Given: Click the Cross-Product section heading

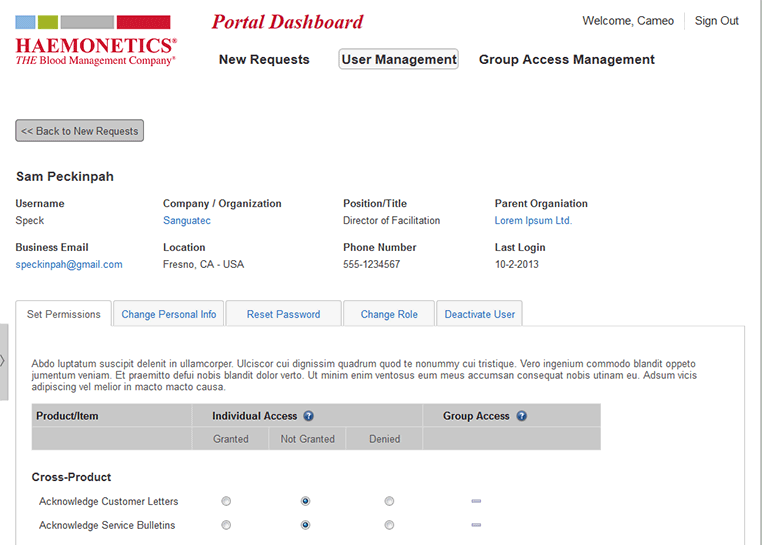Looking at the screenshot, I should pyautogui.click(x=71, y=477).
